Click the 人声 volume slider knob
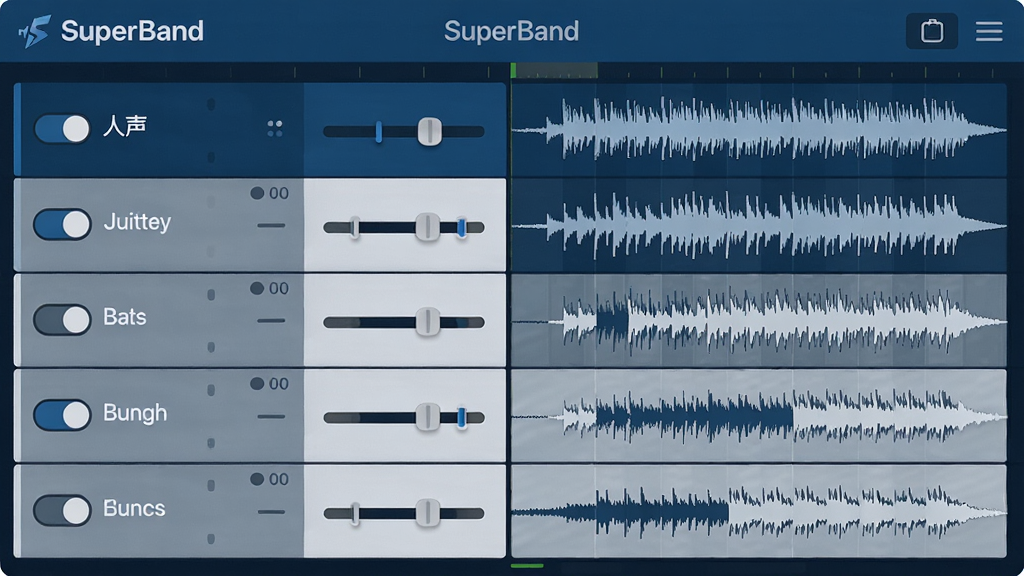Image resolution: width=1024 pixels, height=576 pixels. (x=430, y=131)
